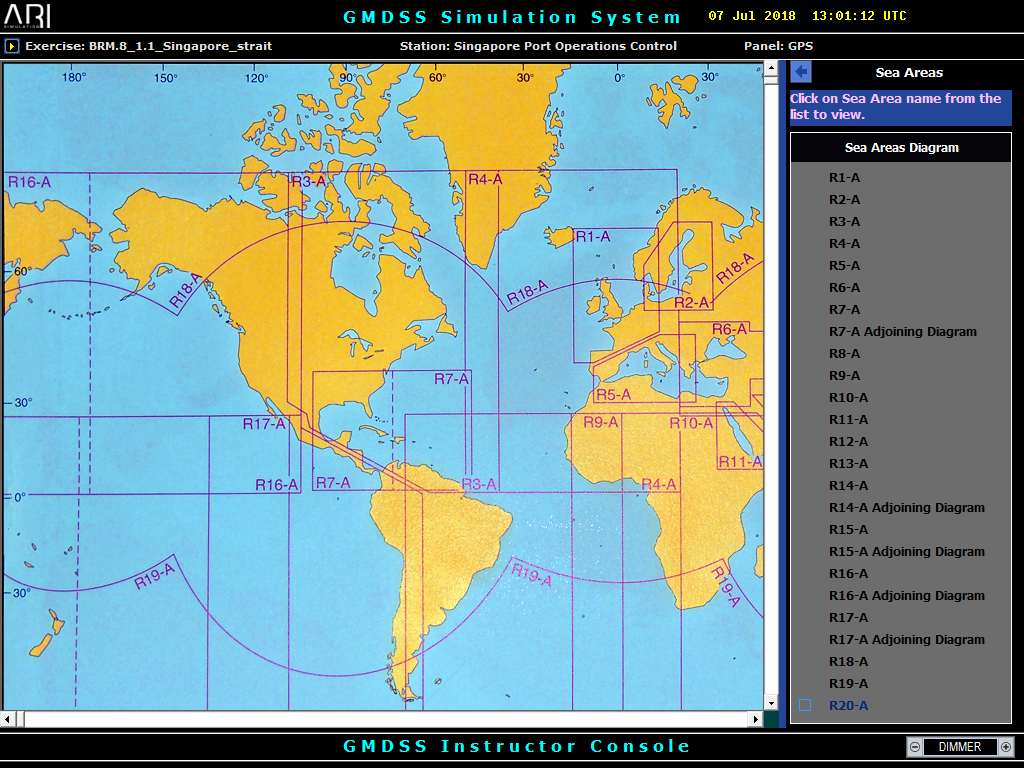Click the horizontal scrollbar thumb of the map
This screenshot has width=1024, height=768.
(x=20, y=719)
